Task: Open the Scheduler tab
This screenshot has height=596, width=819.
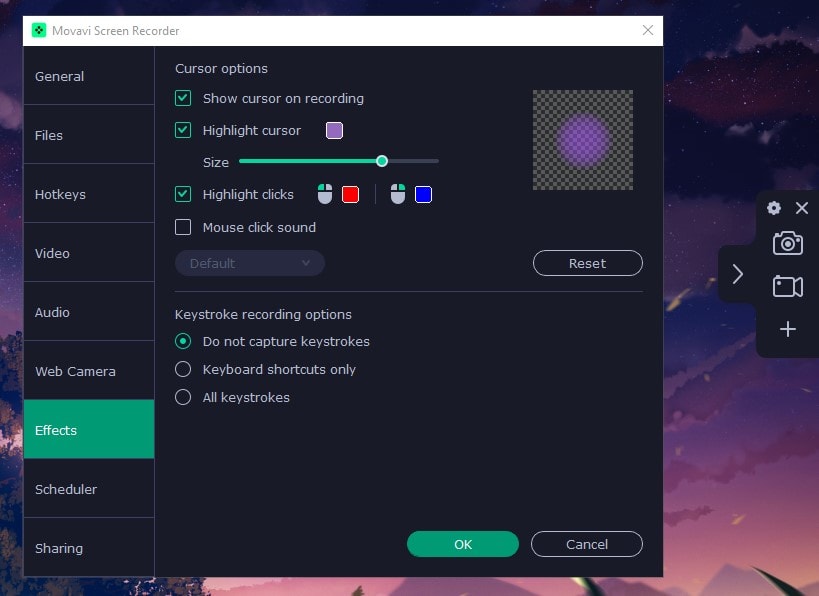Action: coord(89,489)
